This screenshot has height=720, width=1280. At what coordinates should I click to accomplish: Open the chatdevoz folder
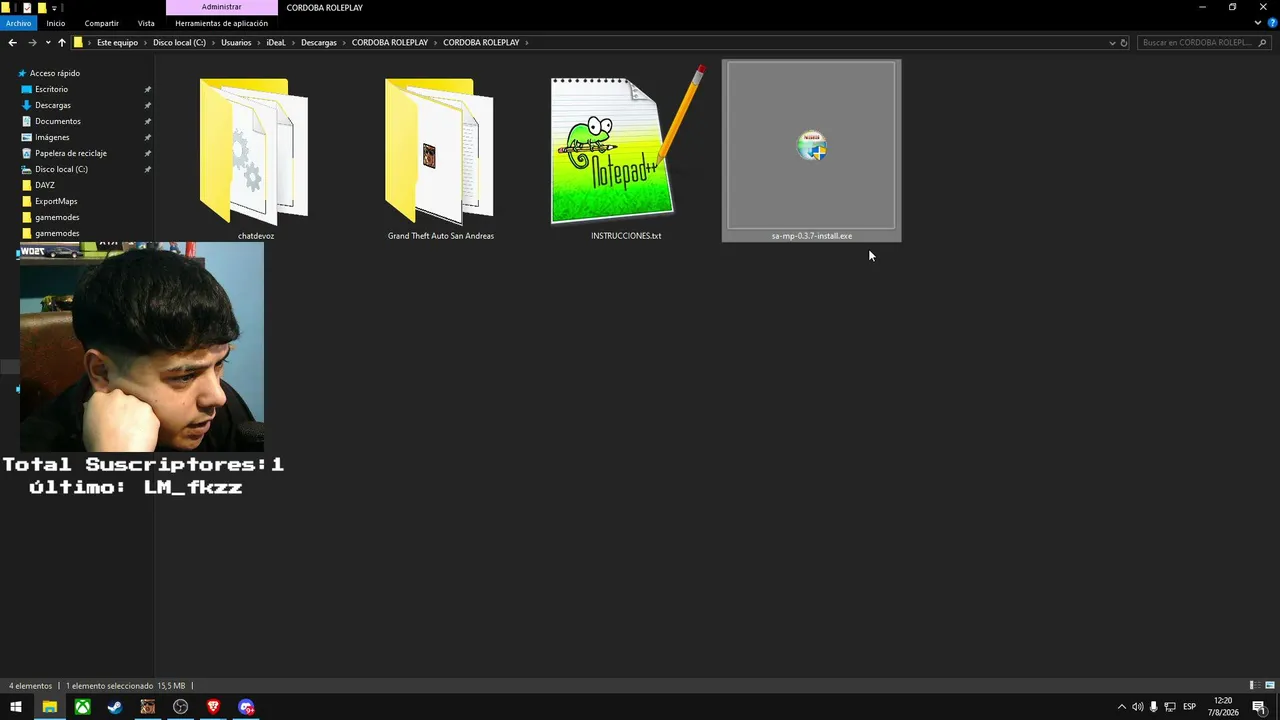point(255,152)
